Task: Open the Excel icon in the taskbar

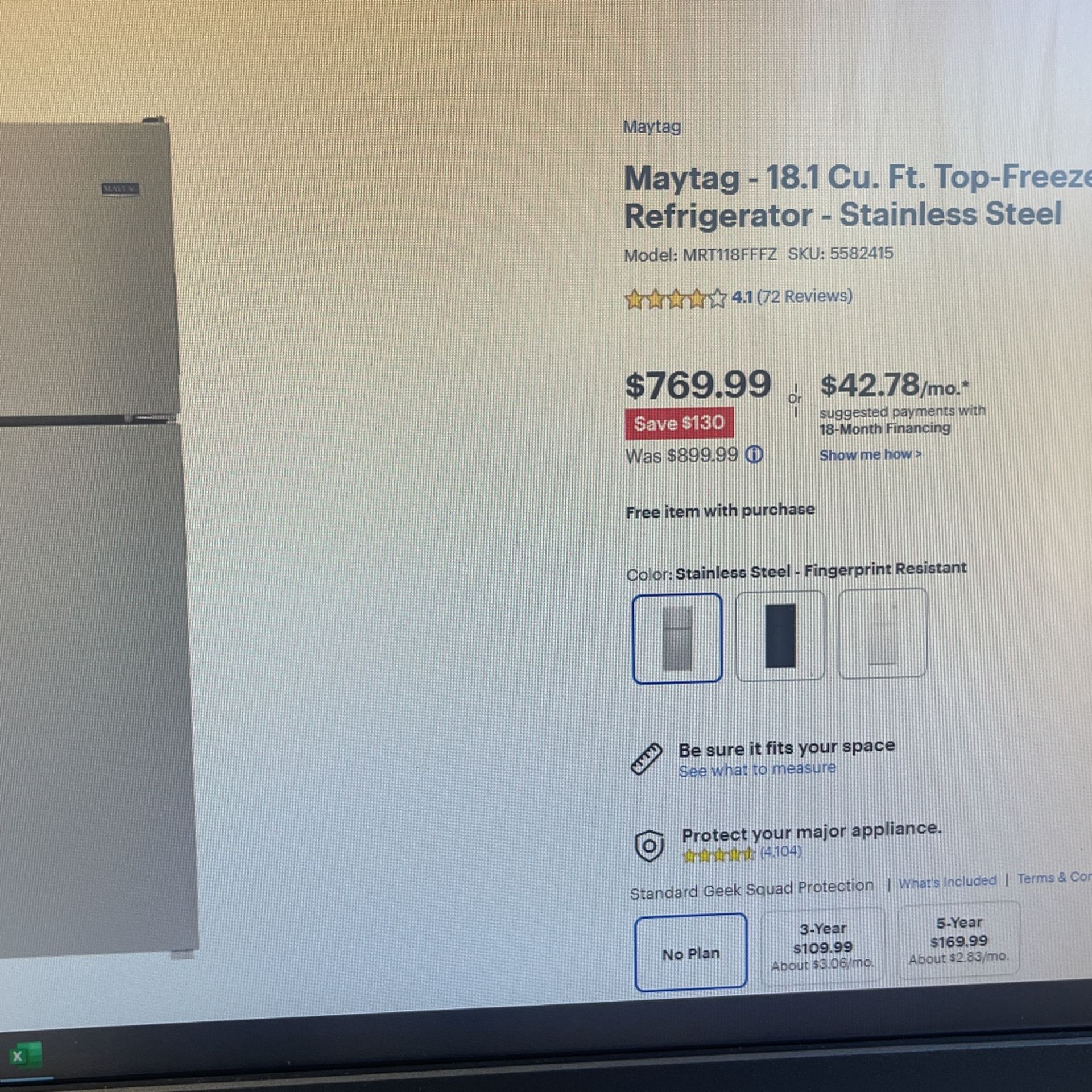Action: 25,1056
